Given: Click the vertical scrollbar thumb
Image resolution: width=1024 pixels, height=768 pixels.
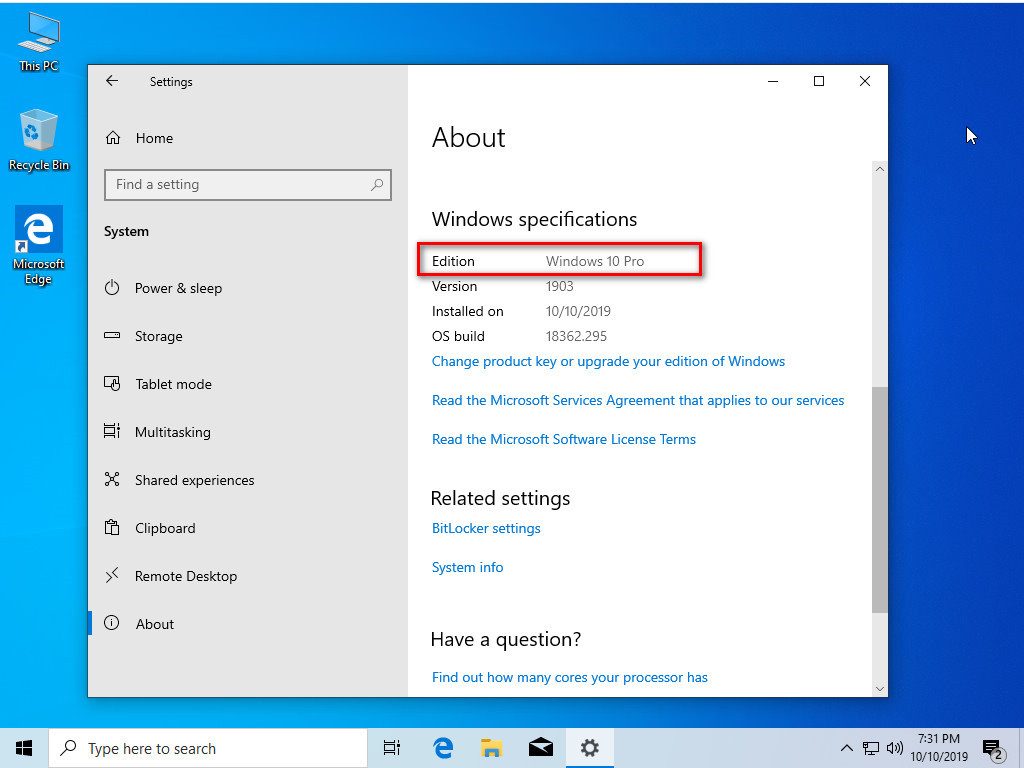Looking at the screenshot, I should pos(880,500).
